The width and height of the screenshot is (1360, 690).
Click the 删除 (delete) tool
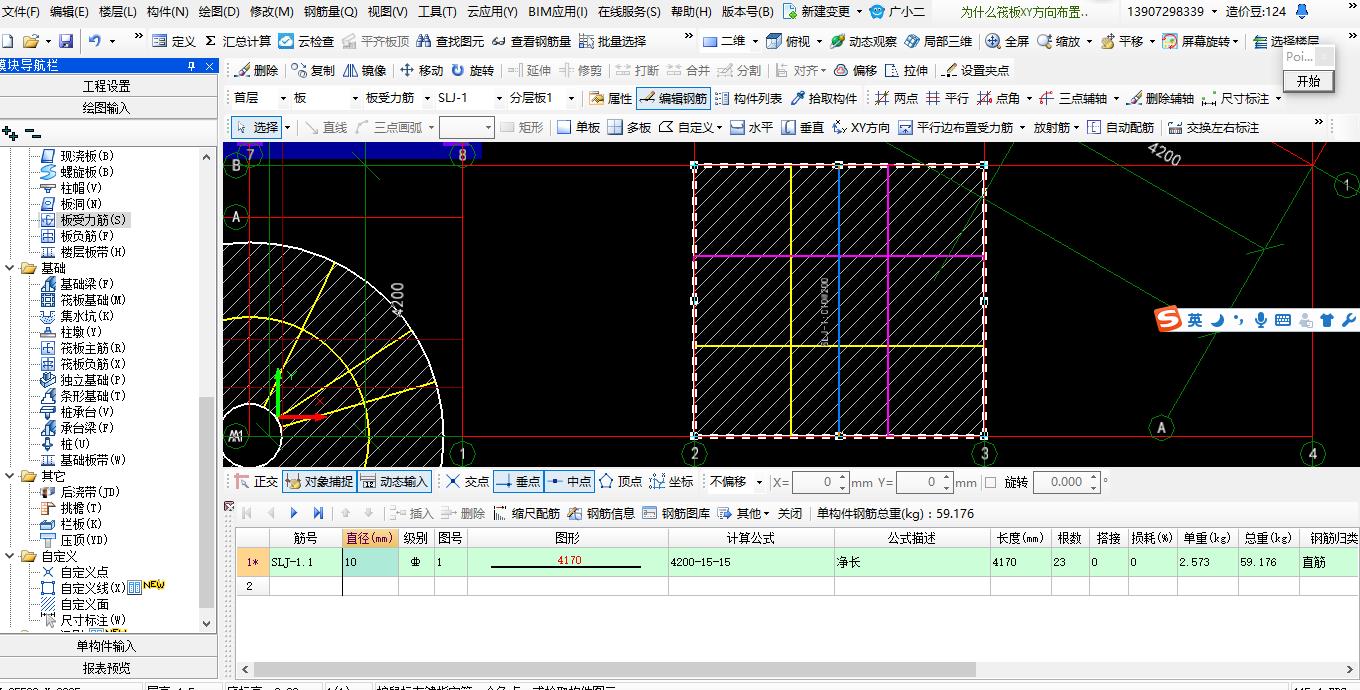click(x=255, y=71)
